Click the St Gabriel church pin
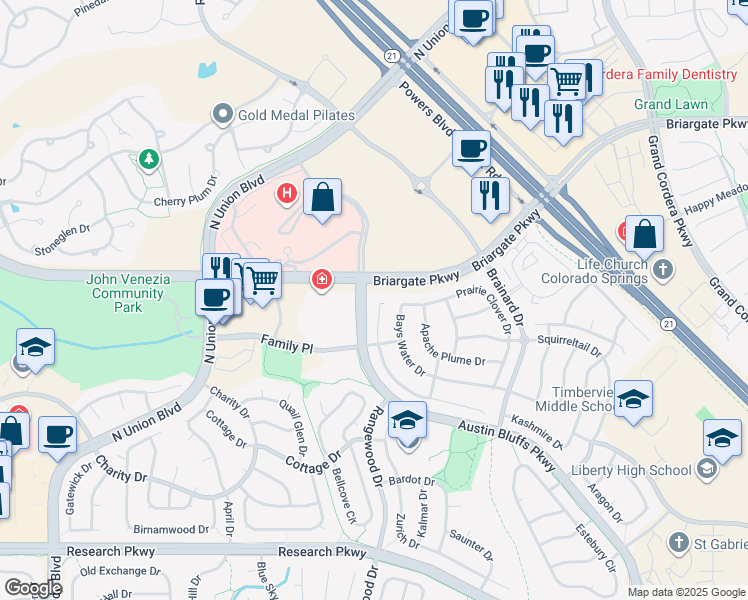 tap(678, 544)
